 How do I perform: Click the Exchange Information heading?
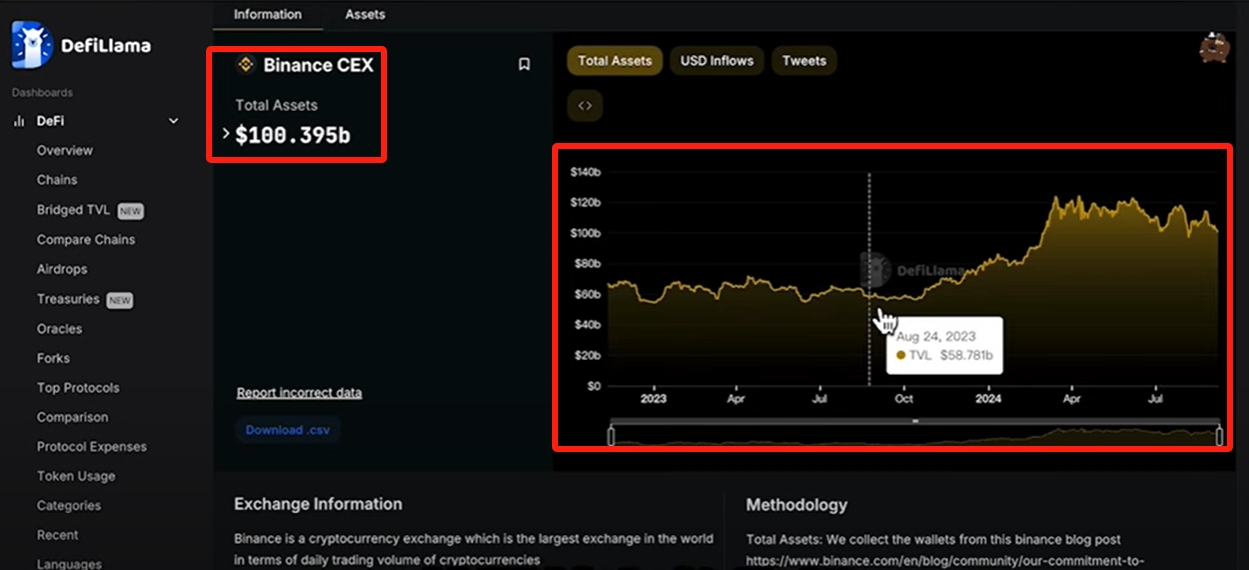click(318, 504)
